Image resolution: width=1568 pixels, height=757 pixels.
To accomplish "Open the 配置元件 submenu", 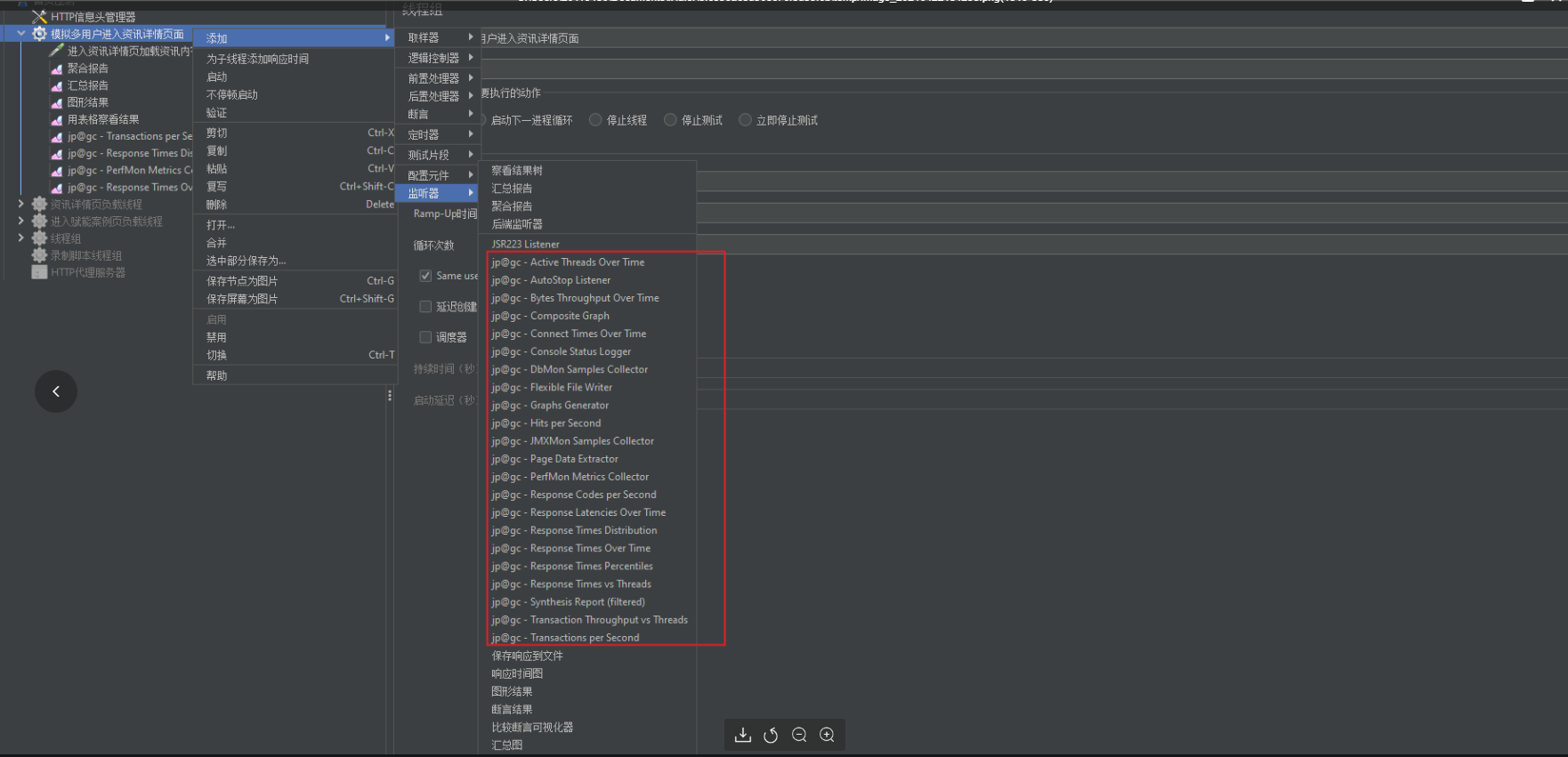I will pos(440,175).
